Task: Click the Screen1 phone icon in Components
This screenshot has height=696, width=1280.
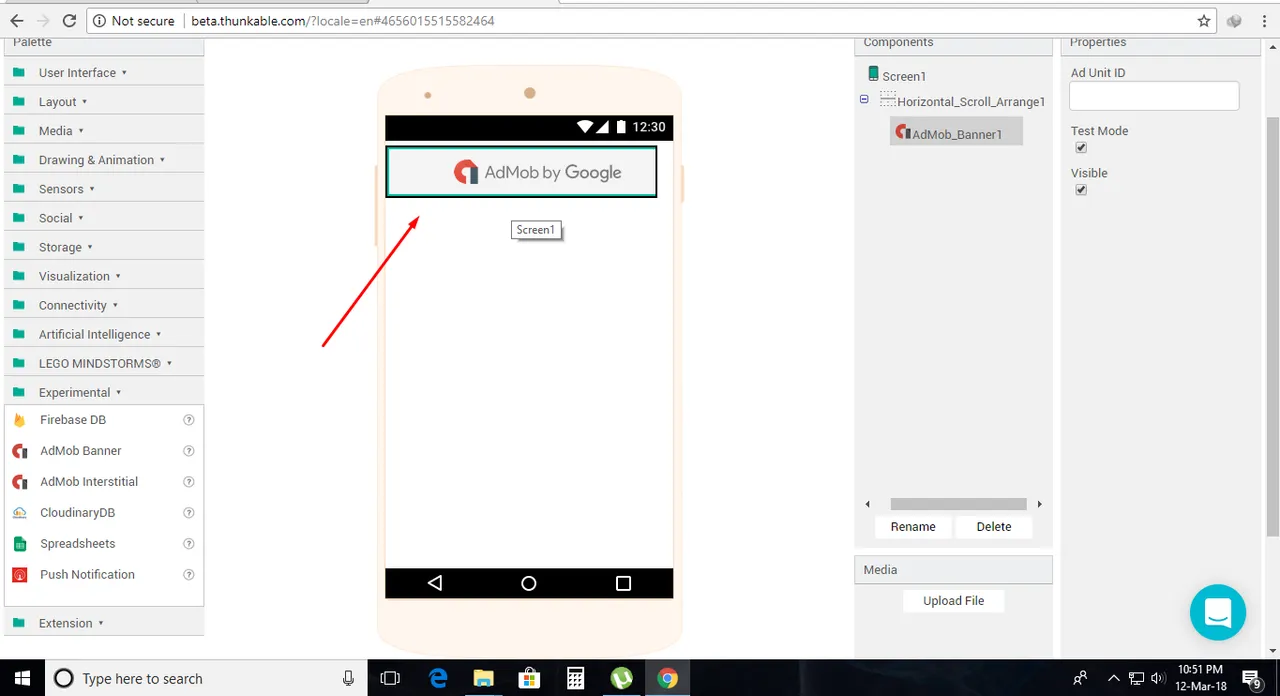Action: tap(873, 74)
